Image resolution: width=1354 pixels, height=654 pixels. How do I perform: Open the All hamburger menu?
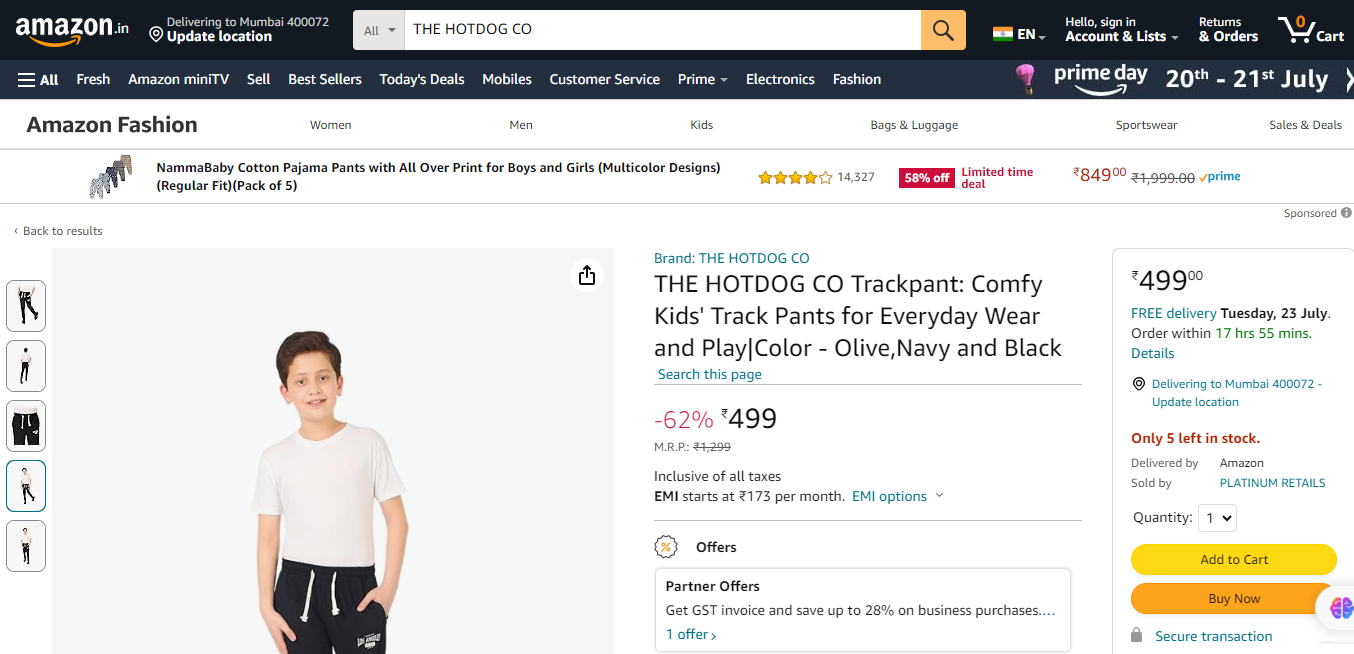(x=38, y=80)
